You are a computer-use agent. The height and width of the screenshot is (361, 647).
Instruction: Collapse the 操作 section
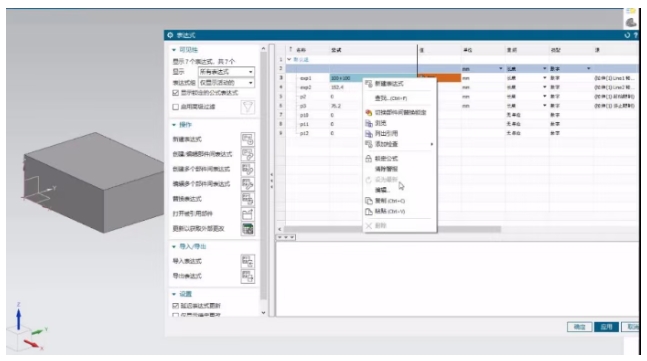174,125
